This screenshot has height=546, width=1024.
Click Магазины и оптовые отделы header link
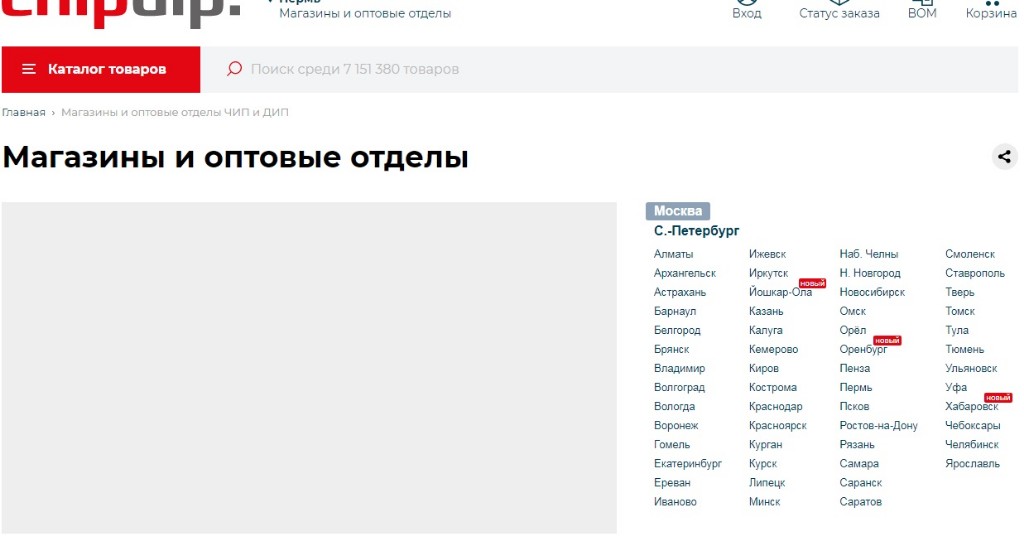tap(365, 13)
